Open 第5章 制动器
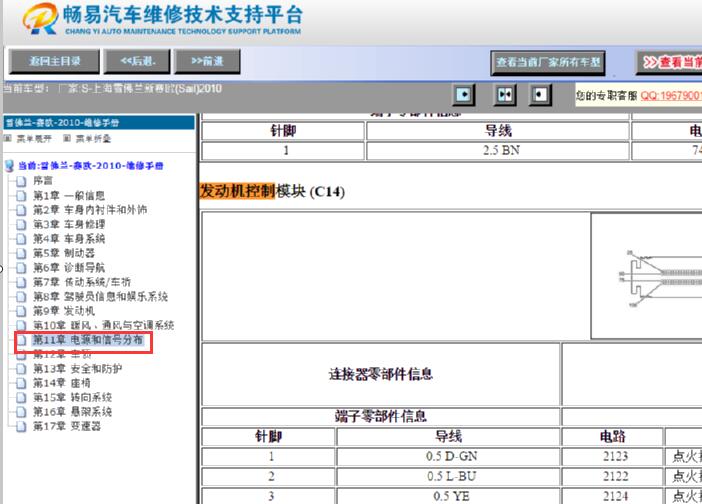This screenshot has width=702, height=504. (x=64, y=253)
